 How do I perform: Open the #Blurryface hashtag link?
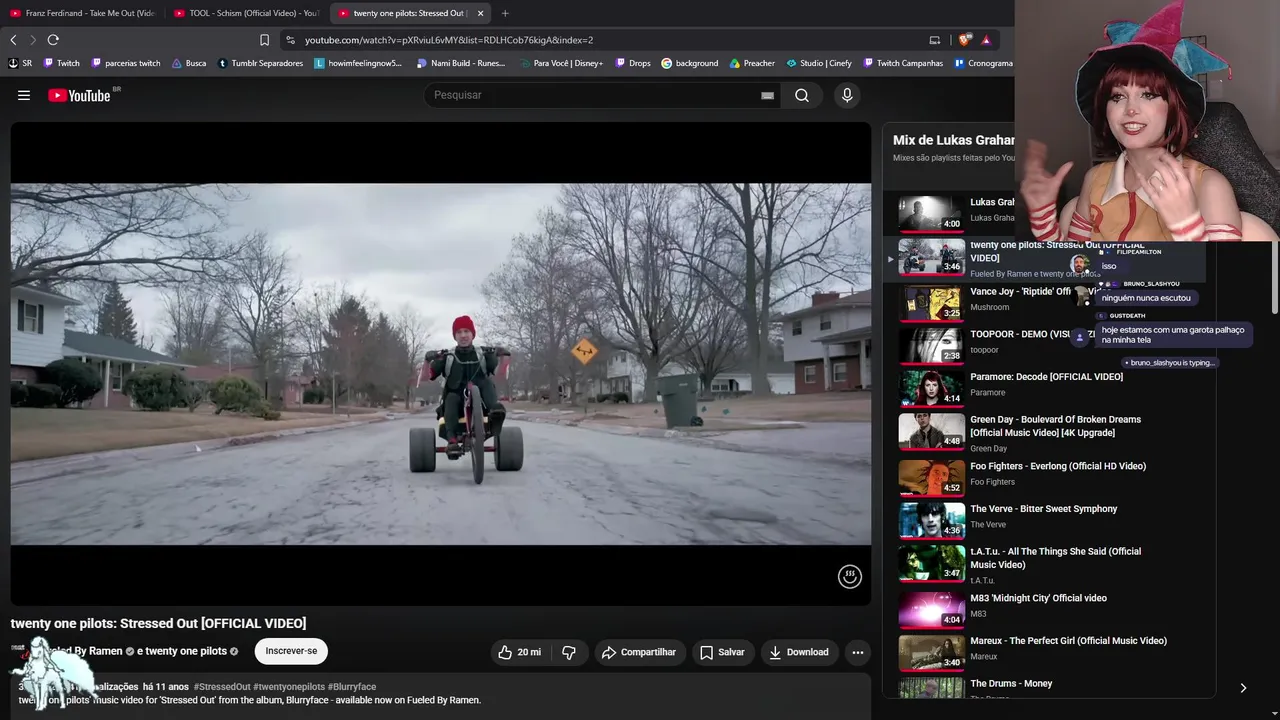(352, 687)
